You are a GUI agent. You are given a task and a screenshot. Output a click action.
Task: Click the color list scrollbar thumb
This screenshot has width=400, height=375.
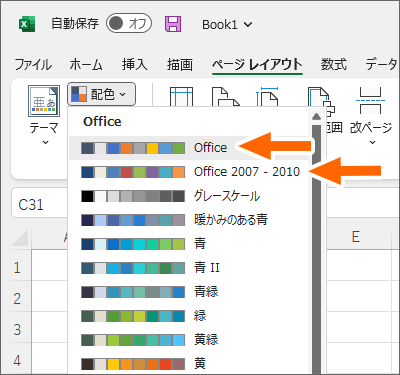coord(316,249)
